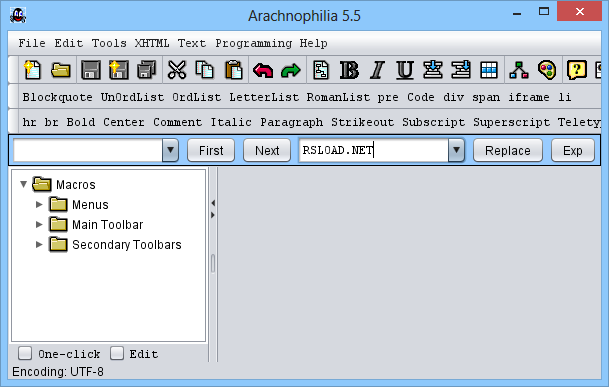Click the Comment toolbar item
Image resolution: width=609 pixels, height=387 pixels.
177,122
